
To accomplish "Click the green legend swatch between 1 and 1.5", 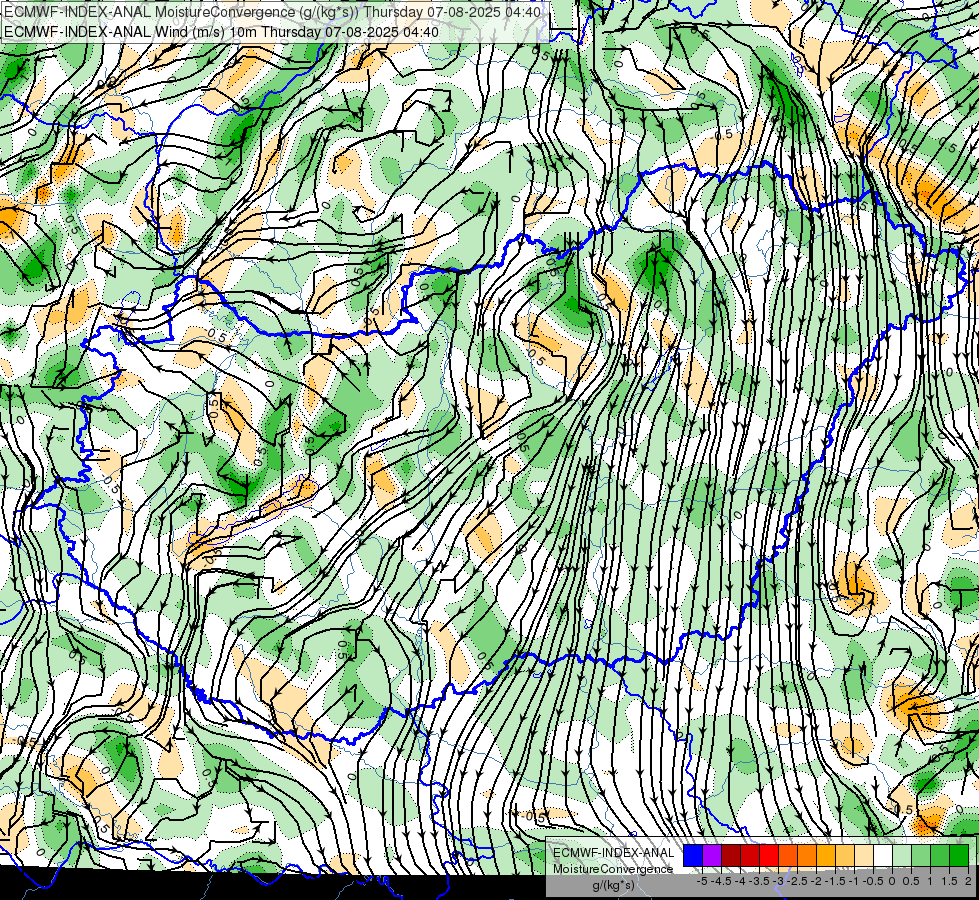I will click(x=940, y=856).
